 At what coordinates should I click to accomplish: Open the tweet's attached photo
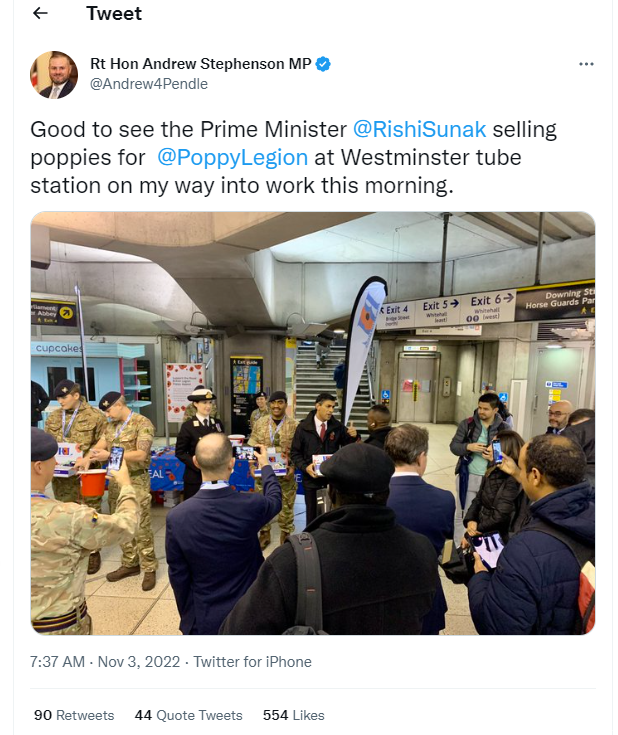pyautogui.click(x=313, y=423)
